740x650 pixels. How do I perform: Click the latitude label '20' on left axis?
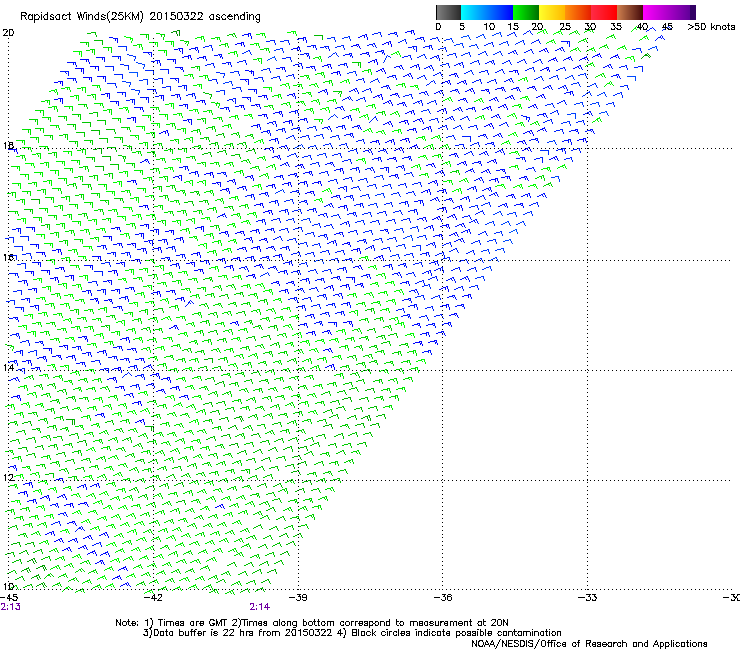pyautogui.click(x=8, y=33)
